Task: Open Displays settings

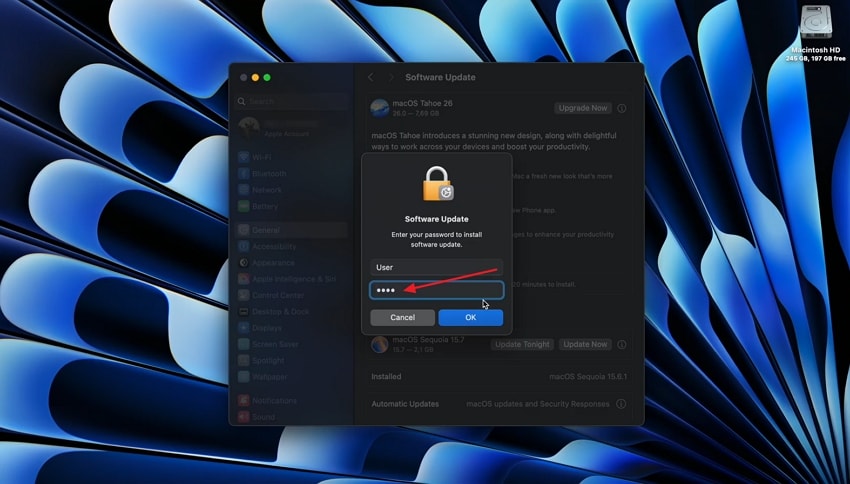Action: pos(292,328)
